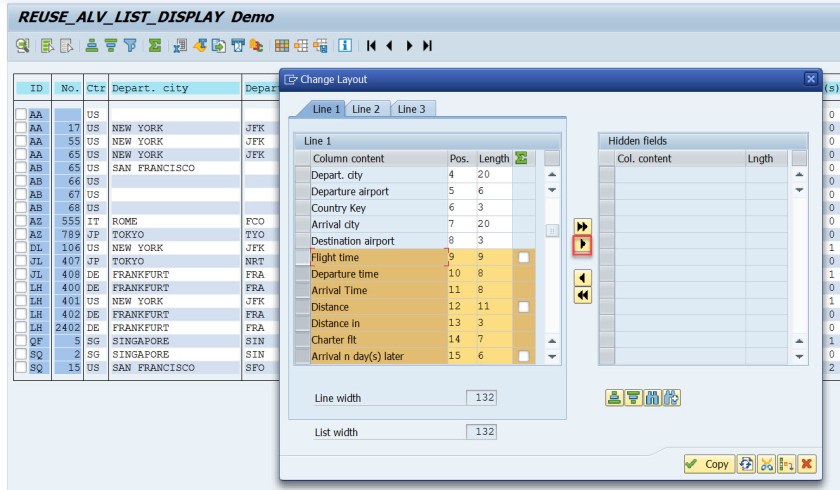
Task: Check the row box for DL 106
Action: click(21, 247)
